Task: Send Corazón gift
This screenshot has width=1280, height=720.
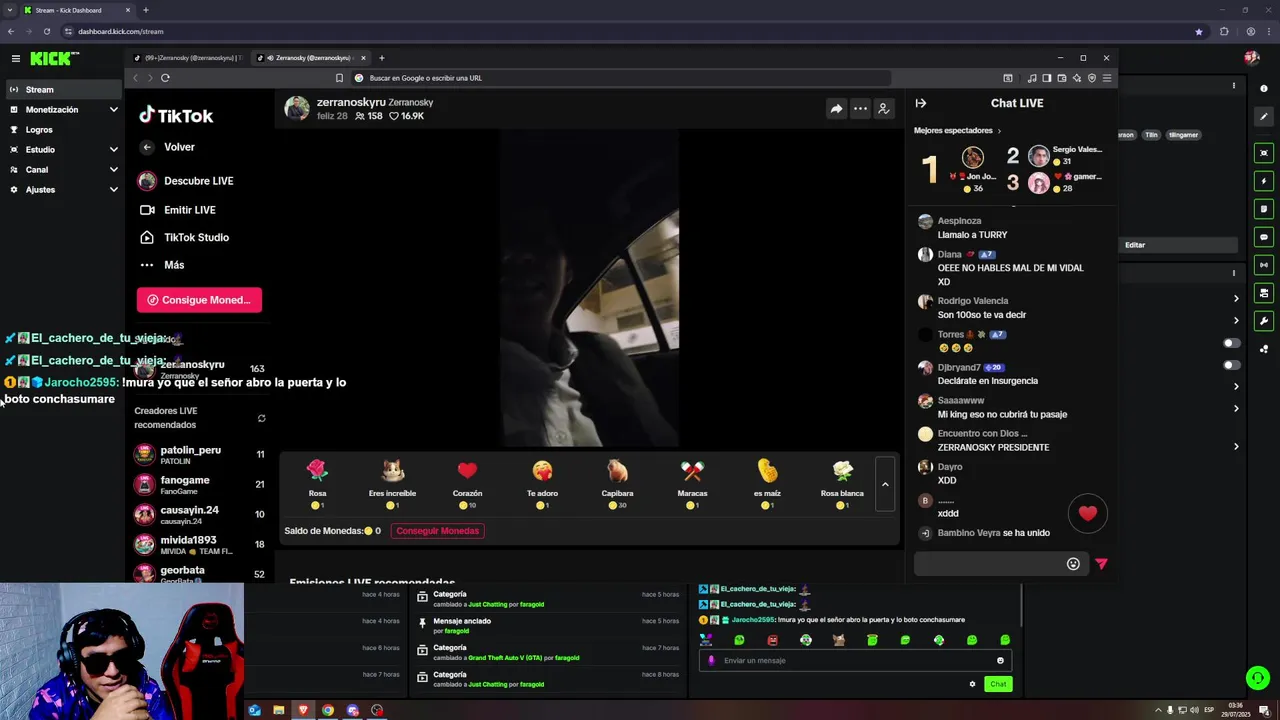Action: click(x=467, y=484)
